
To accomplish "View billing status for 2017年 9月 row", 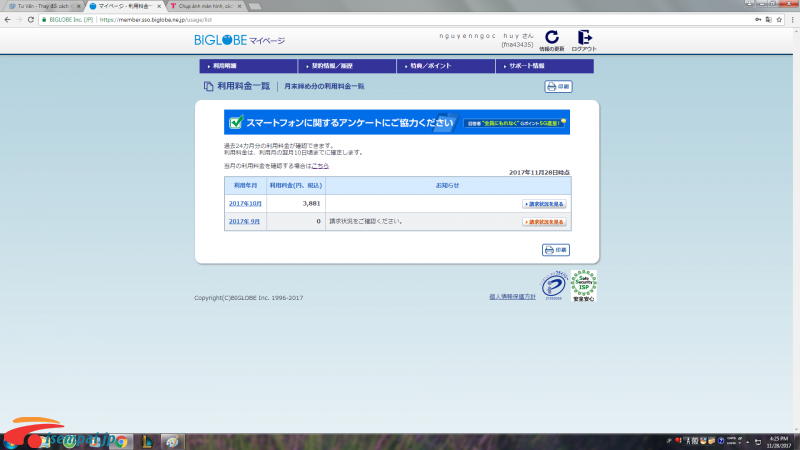I will [x=544, y=222].
